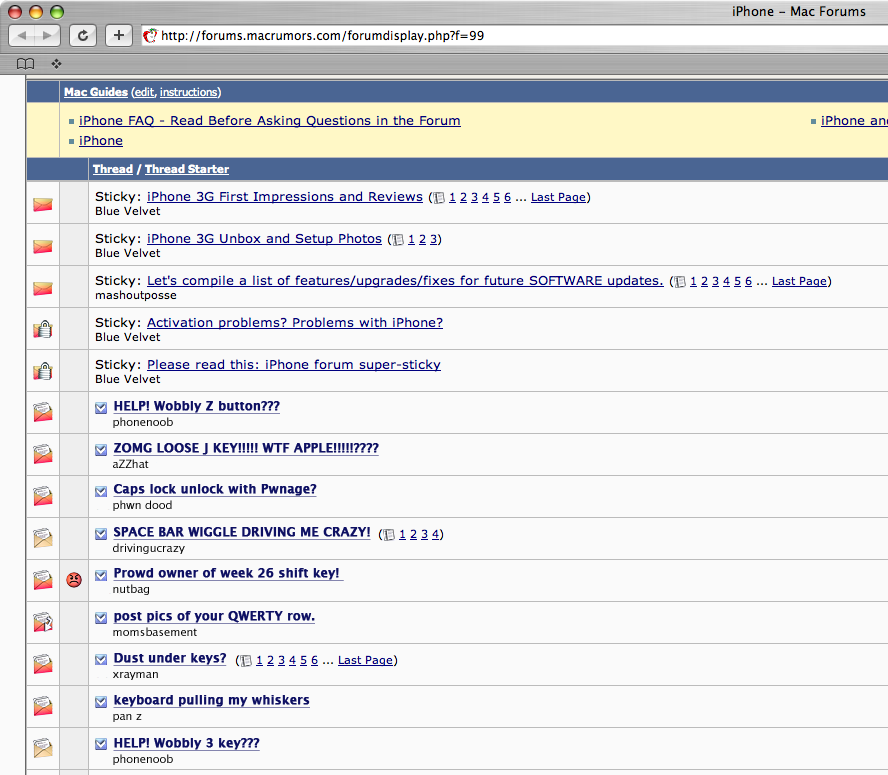Go to page 4 of SPACE BAR WIGGLE thread
Viewport: 888px width, 775px height.
point(435,534)
